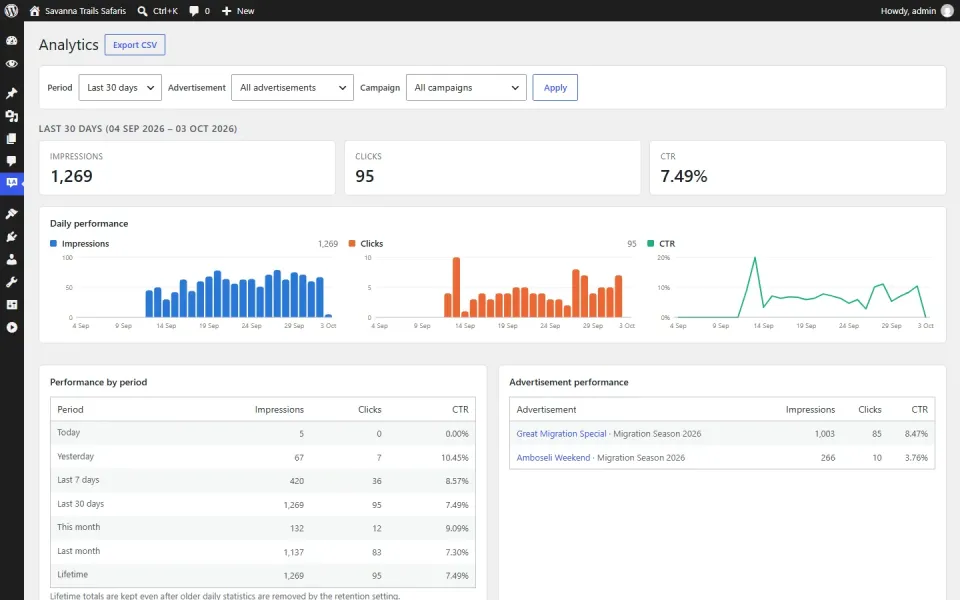This screenshot has width=960, height=600.
Task: Click the Advertisement performance heading
Action: 569,382
